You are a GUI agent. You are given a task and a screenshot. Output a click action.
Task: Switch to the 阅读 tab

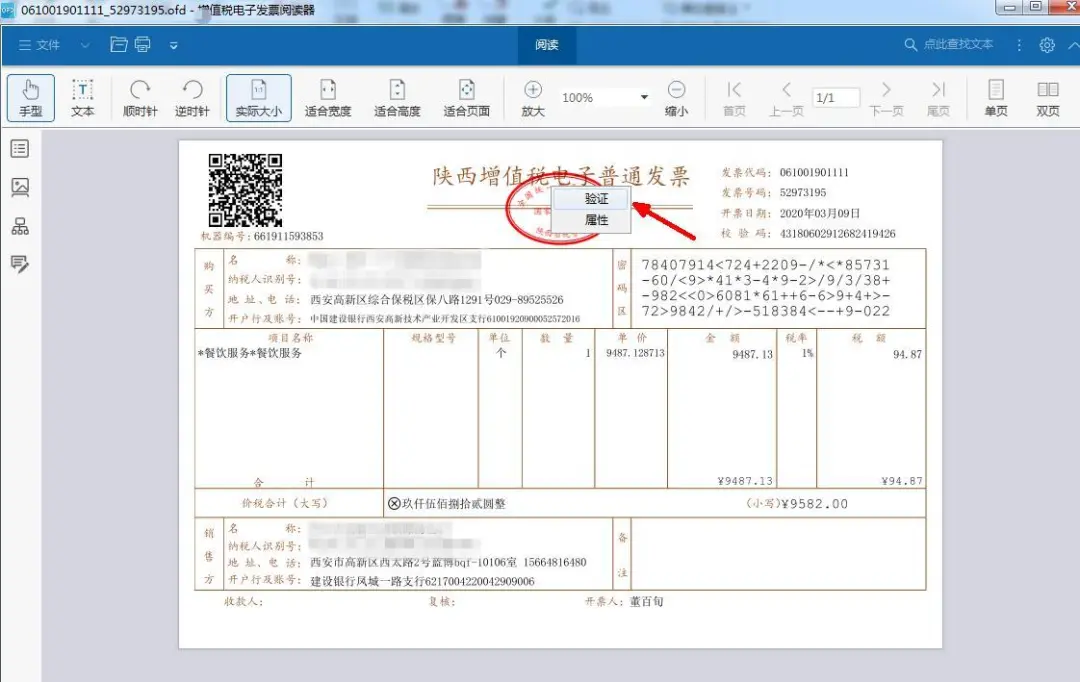pos(546,44)
